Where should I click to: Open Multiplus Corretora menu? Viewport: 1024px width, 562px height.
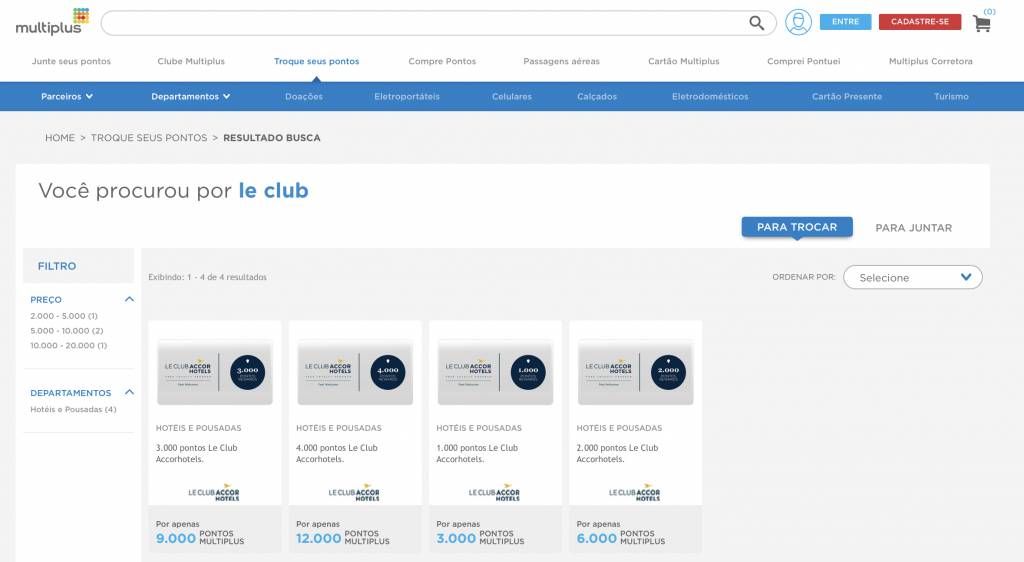point(930,61)
